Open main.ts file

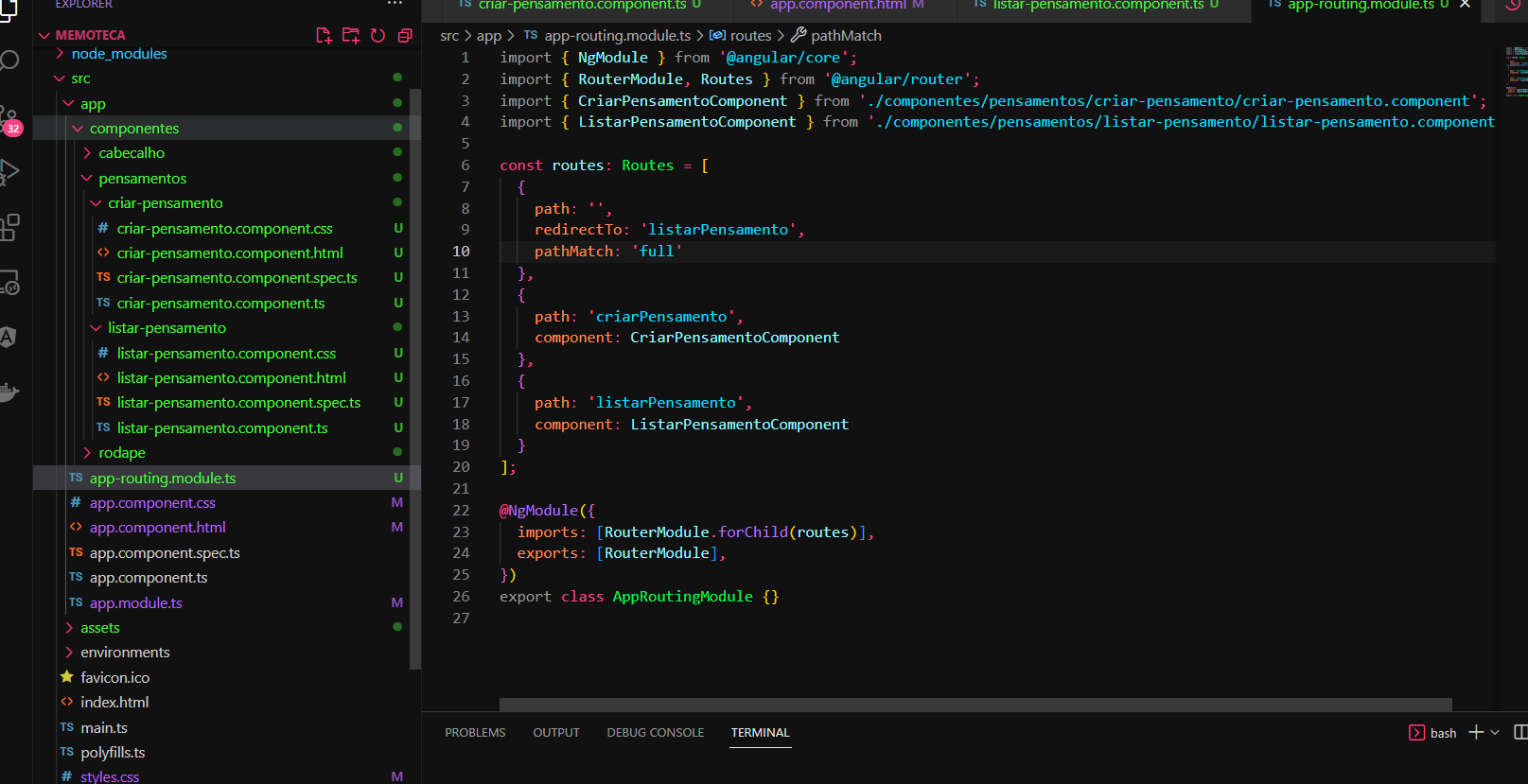point(104,728)
